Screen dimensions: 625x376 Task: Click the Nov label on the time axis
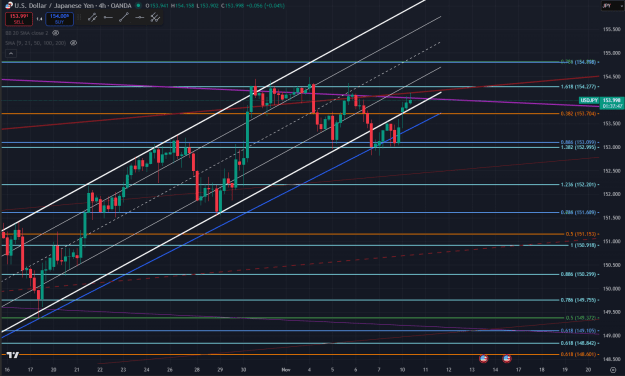tap(286, 370)
